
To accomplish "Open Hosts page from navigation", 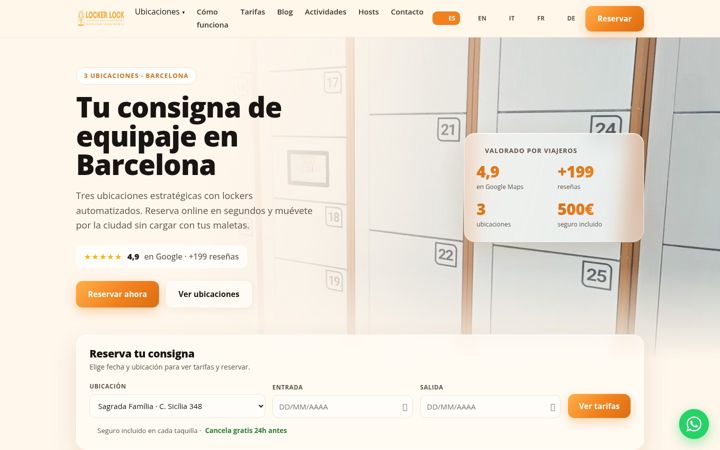I will point(368,12).
